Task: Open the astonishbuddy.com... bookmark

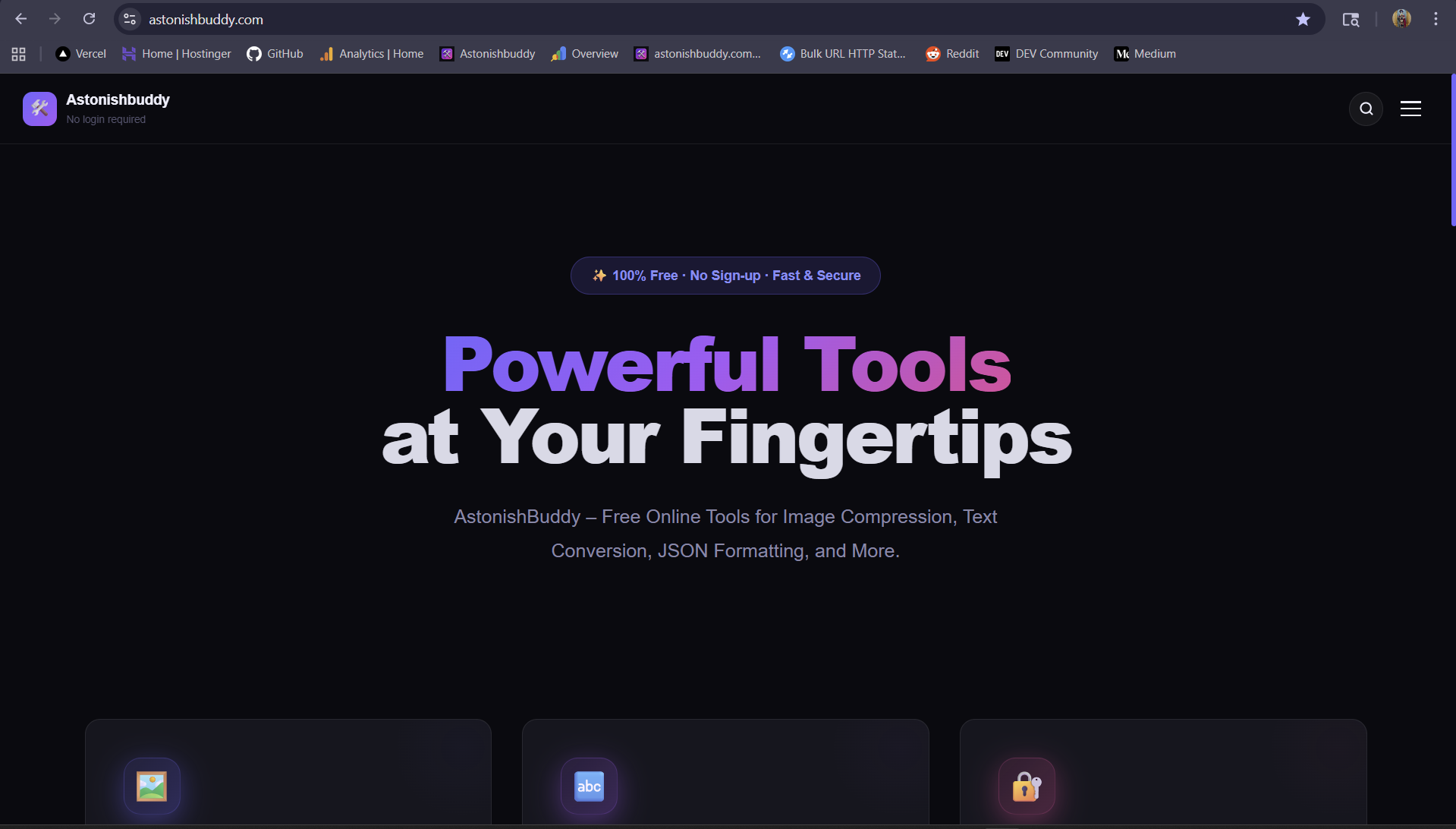Action: pyautogui.click(x=698, y=54)
